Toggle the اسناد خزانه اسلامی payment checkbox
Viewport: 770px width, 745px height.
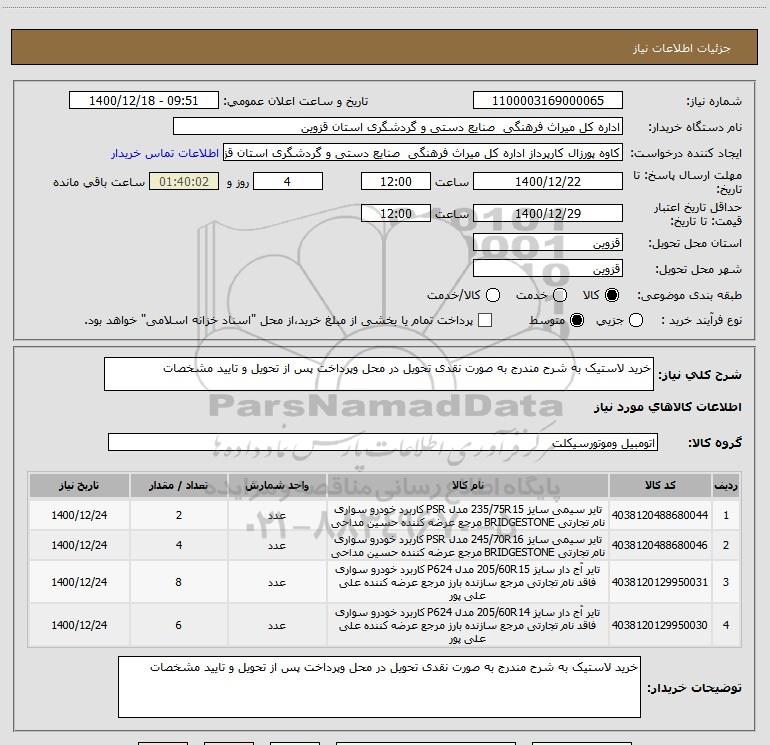(485, 320)
